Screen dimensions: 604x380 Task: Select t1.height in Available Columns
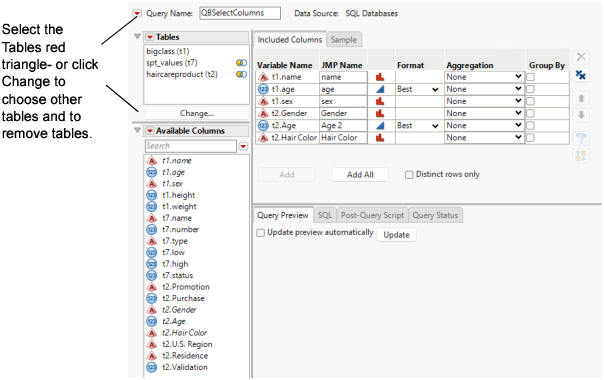[x=178, y=195]
